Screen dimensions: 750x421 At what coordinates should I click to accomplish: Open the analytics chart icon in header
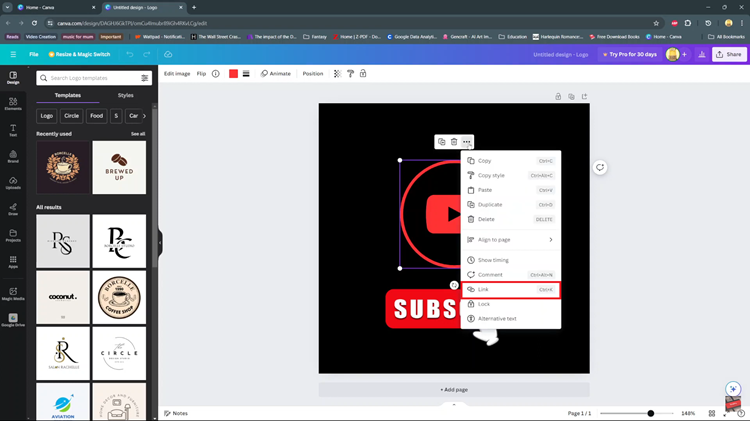coord(702,55)
